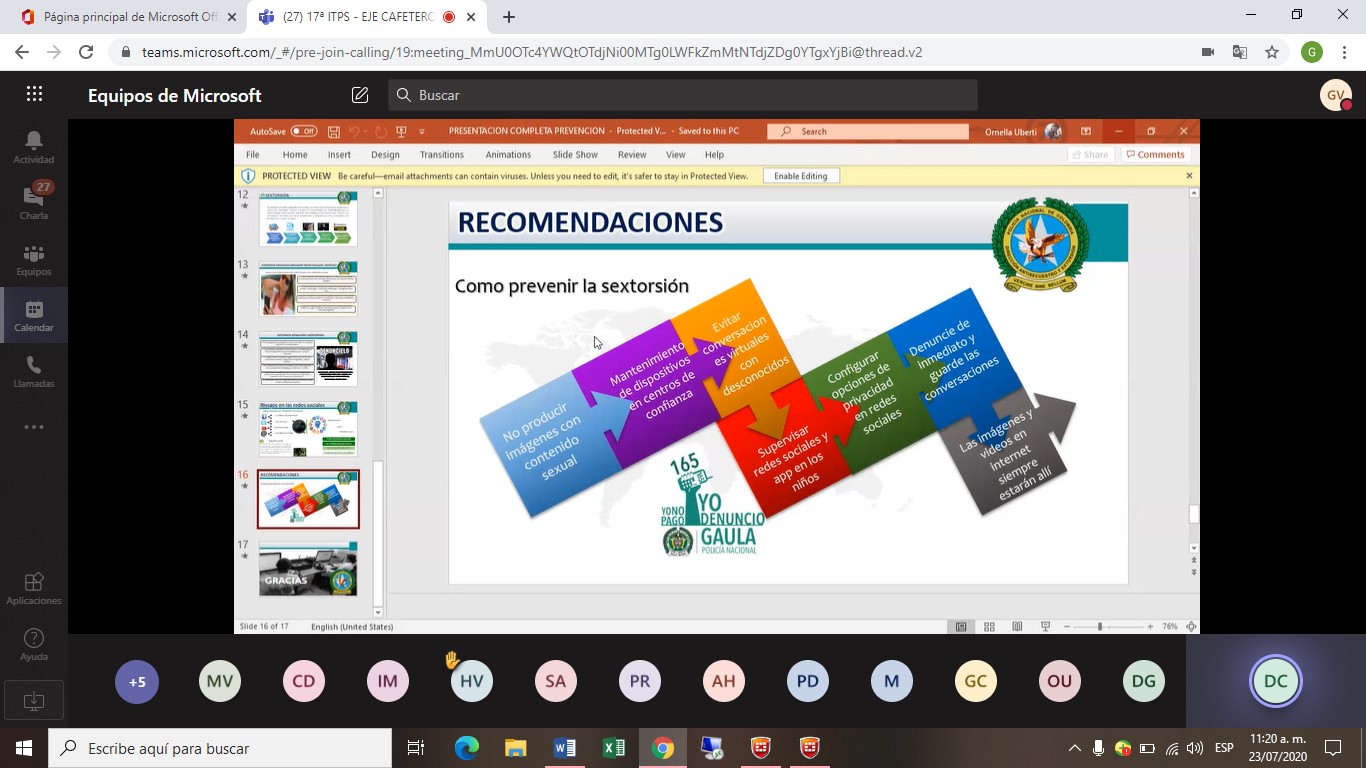Screen dimensions: 1366x768
Task: Go to Teams (Equipos) in sidebar
Action: pos(34,259)
